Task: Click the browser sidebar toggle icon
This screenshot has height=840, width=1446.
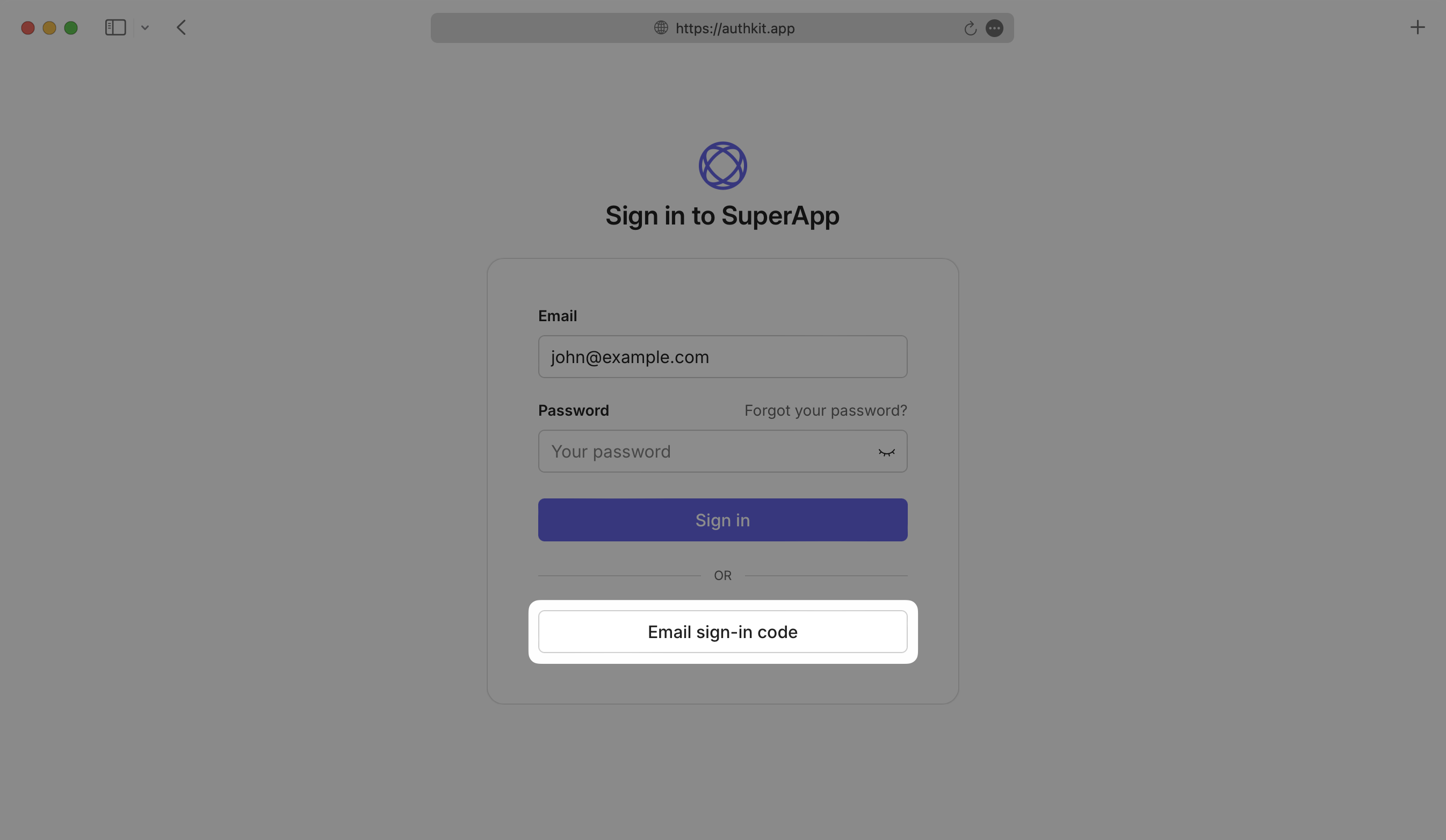Action: click(115, 27)
